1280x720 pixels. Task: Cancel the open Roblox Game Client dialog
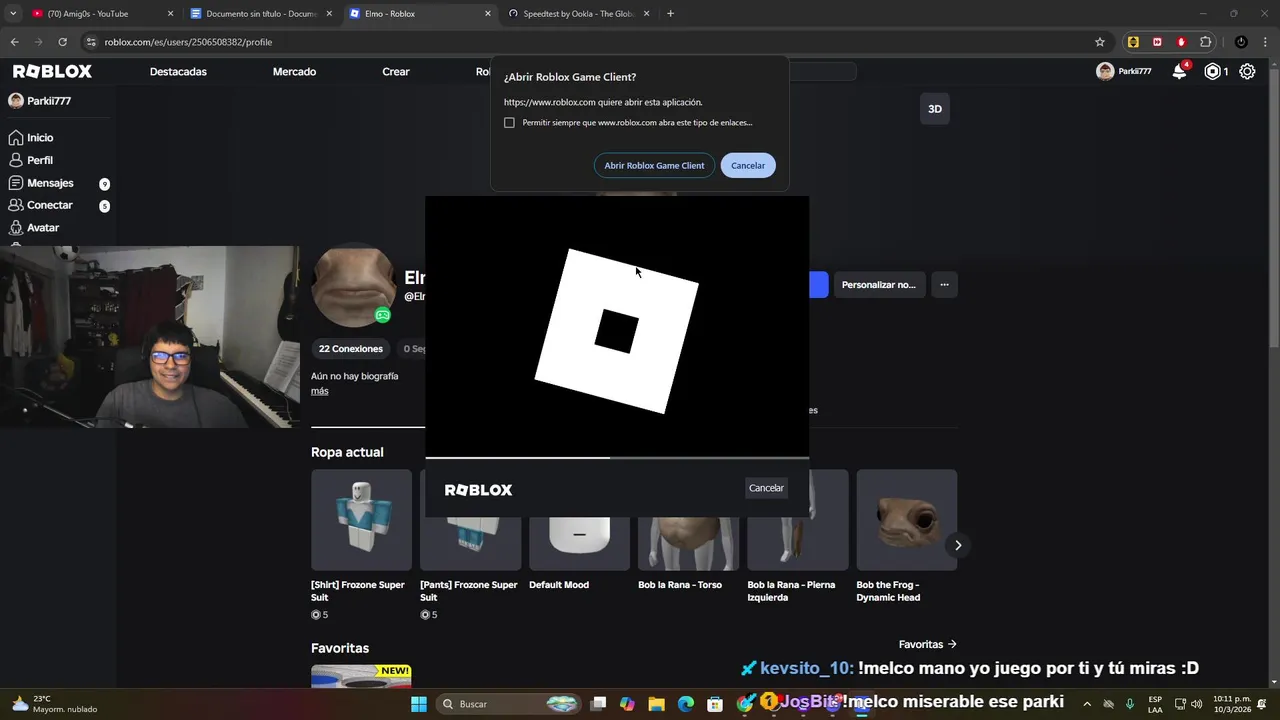pyautogui.click(x=748, y=165)
